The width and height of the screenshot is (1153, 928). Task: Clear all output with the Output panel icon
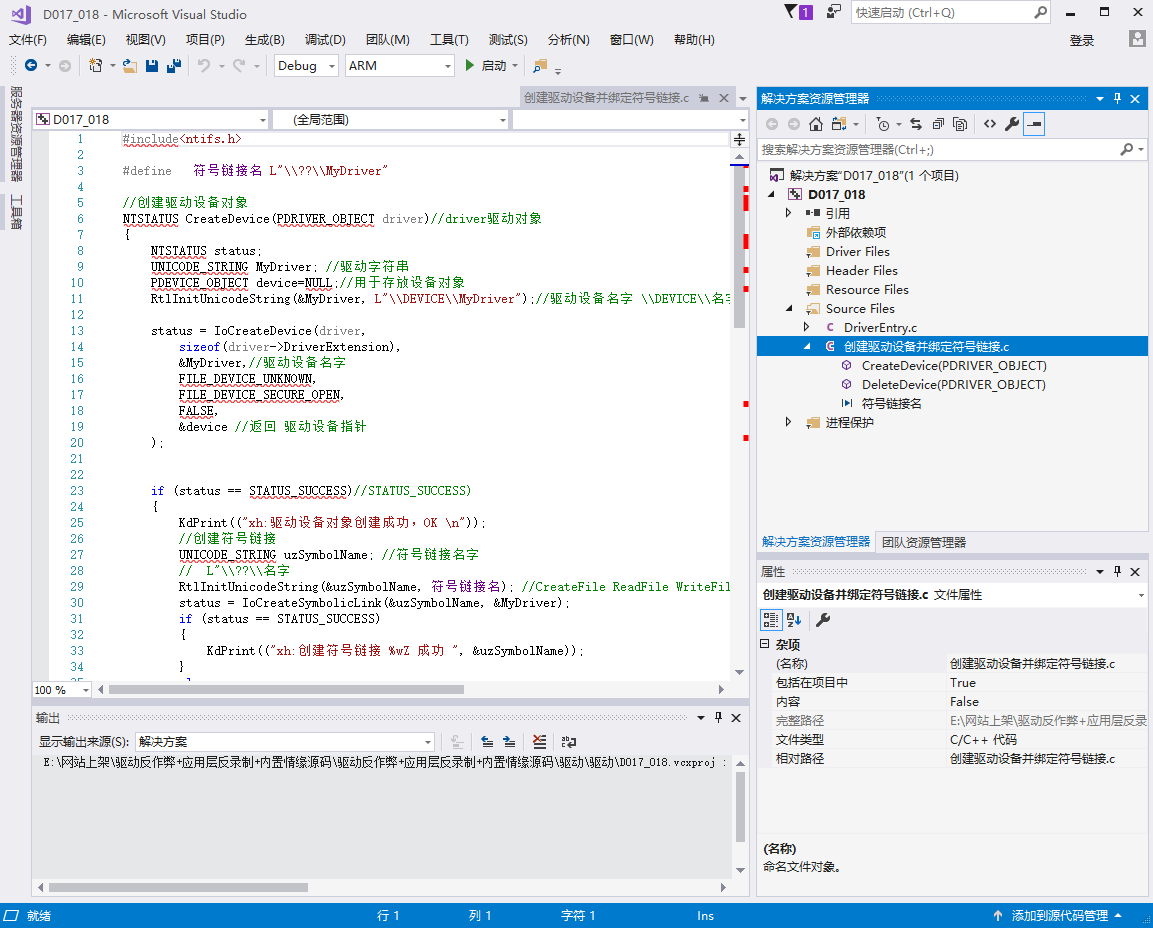pos(540,742)
